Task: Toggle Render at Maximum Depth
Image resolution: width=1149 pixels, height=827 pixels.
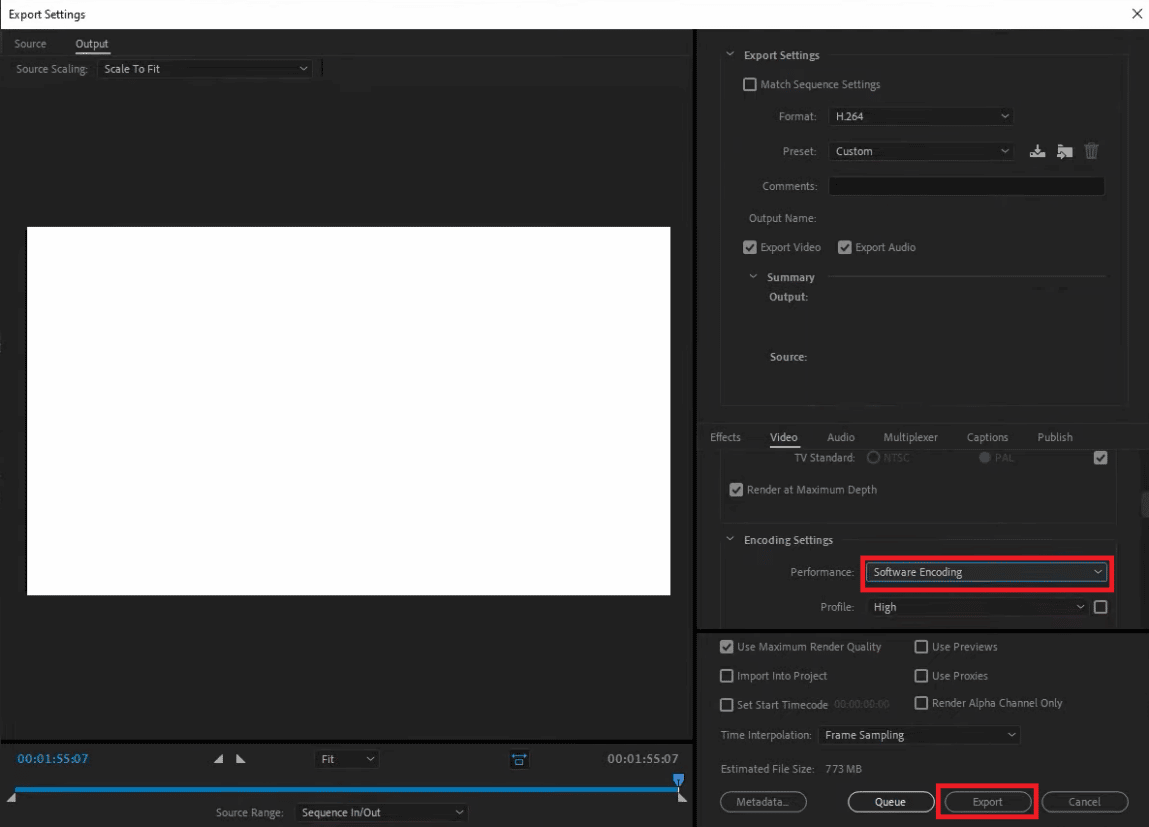Action: tap(736, 490)
